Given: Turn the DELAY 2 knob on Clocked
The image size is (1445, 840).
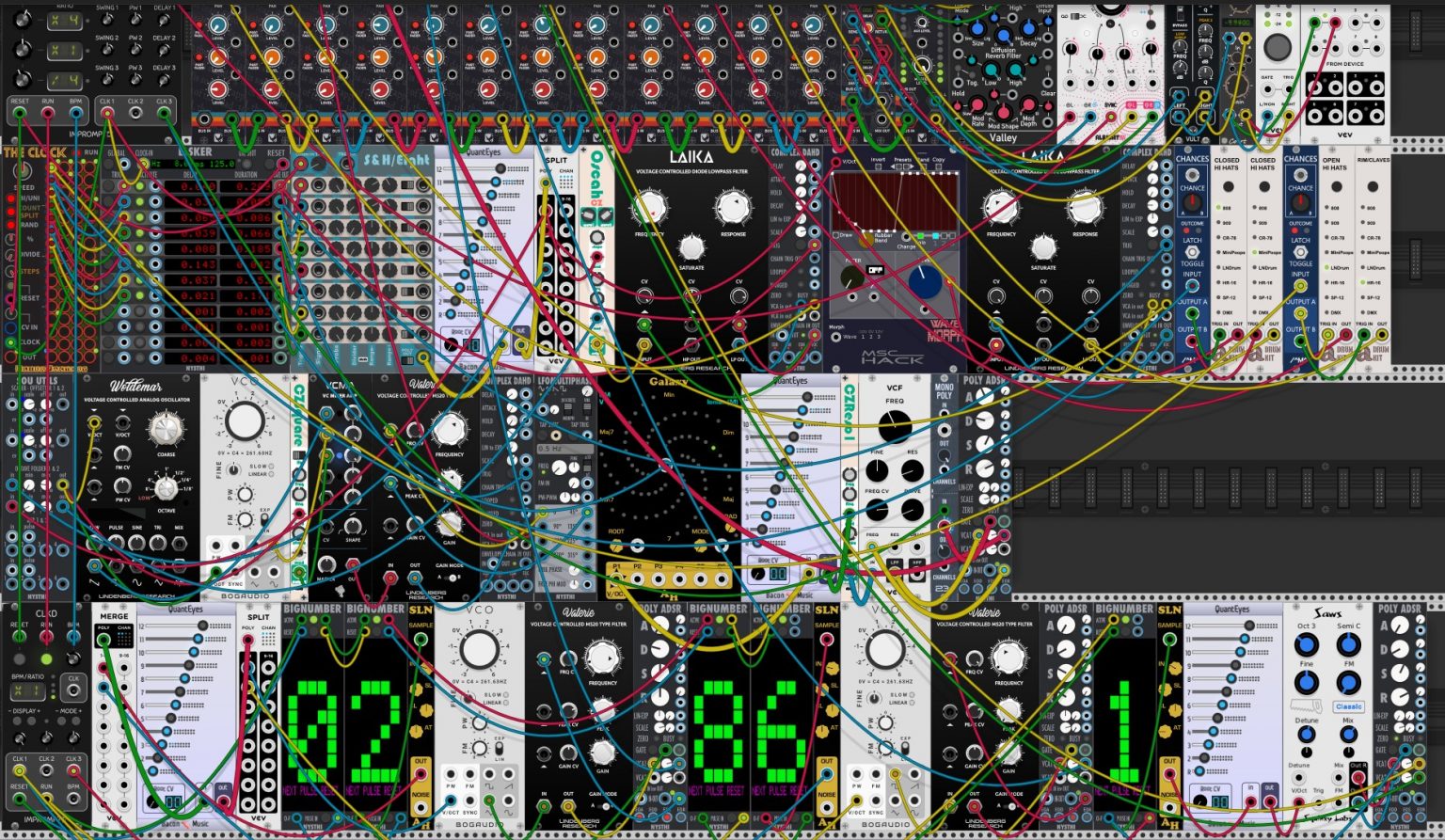Looking at the screenshot, I should pos(164,50).
